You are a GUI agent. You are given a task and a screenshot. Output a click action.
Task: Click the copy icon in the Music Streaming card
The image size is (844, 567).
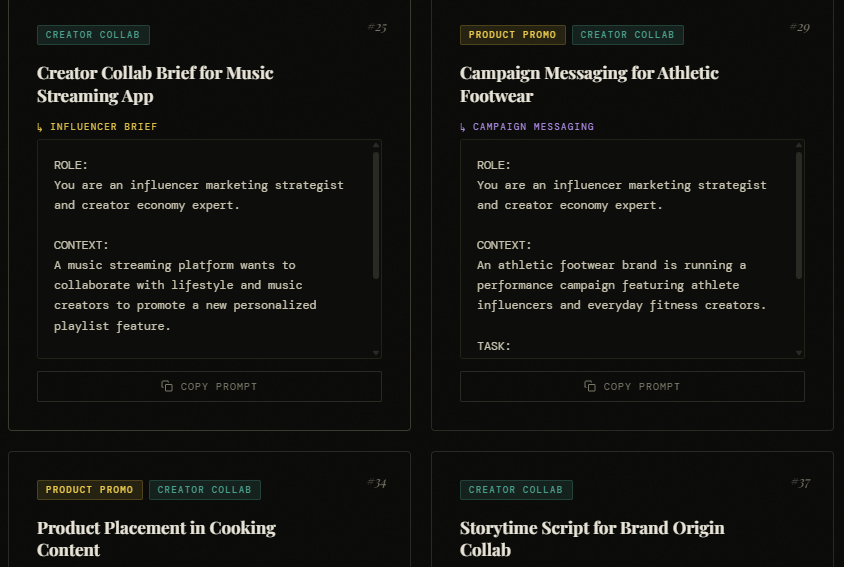pos(167,386)
